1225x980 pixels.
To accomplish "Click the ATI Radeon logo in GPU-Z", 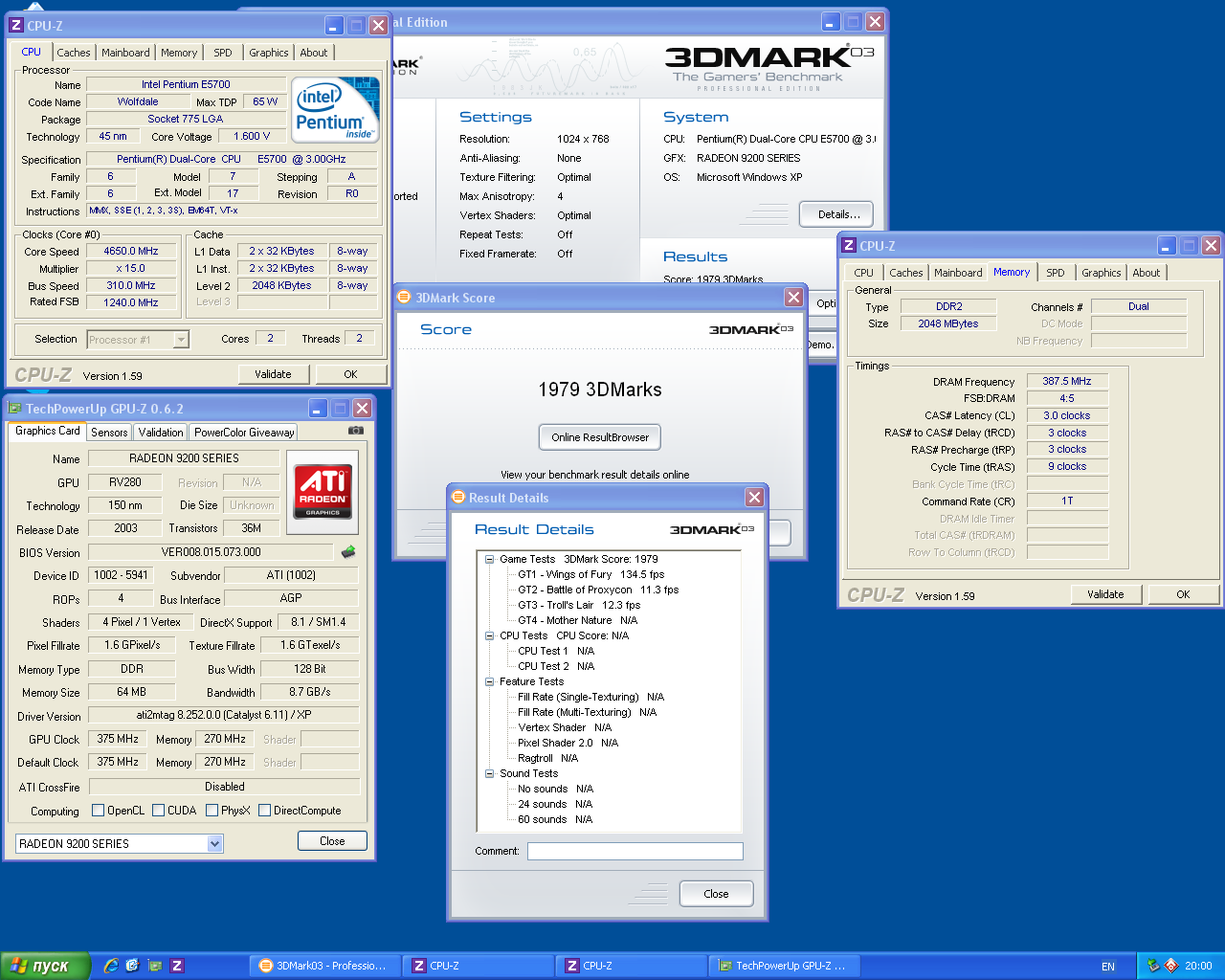I will (x=323, y=492).
